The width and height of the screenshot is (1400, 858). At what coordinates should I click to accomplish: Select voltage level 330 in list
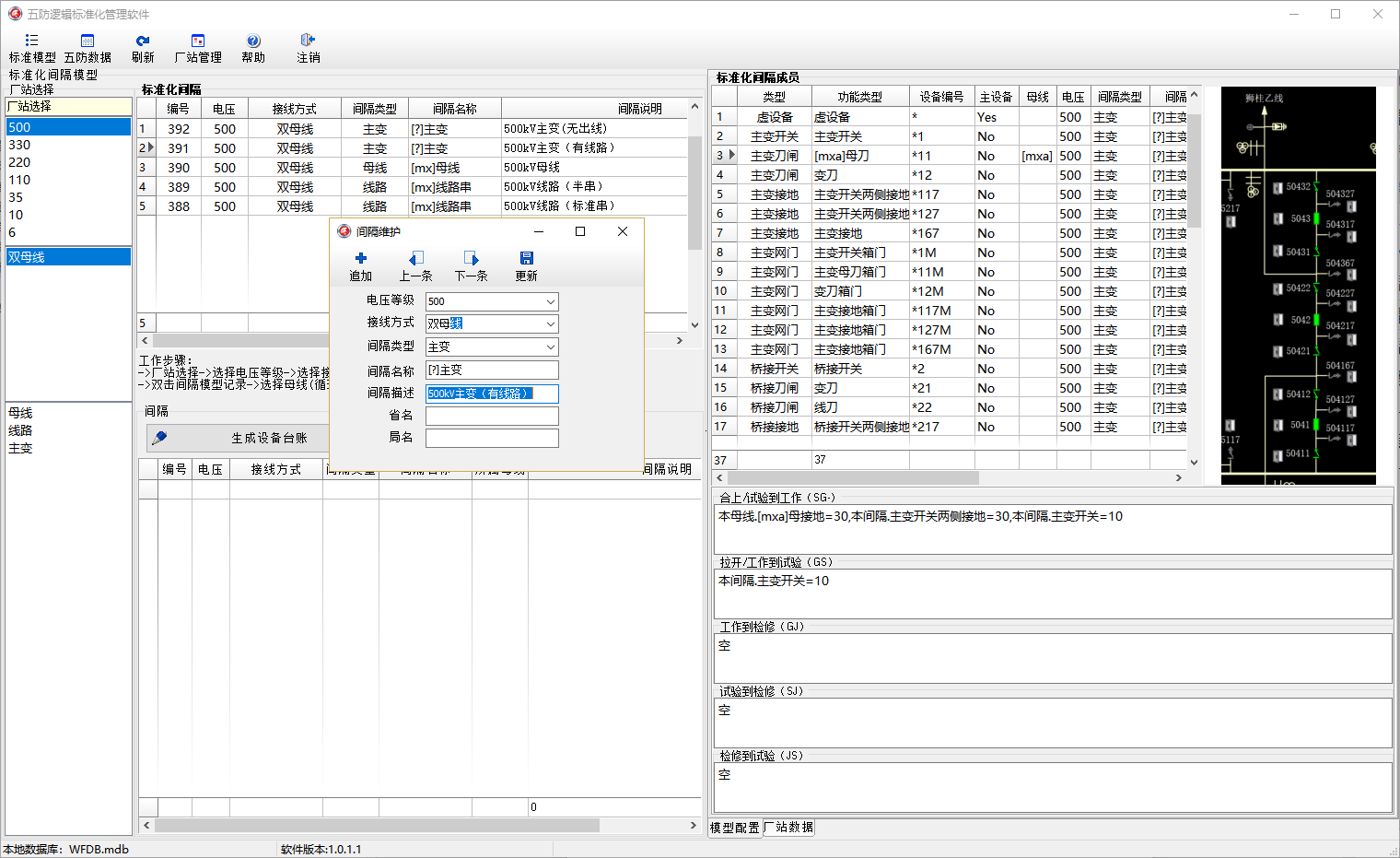point(68,145)
